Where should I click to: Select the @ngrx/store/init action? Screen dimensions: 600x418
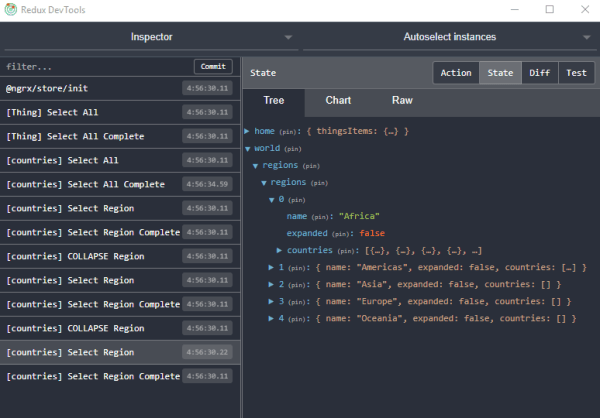tap(90, 88)
